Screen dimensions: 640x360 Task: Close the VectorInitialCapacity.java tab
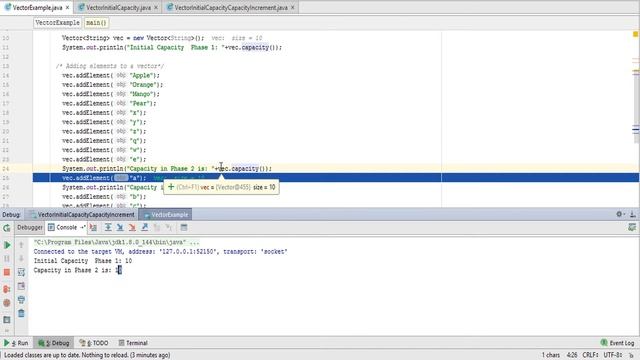(x=156, y=7)
